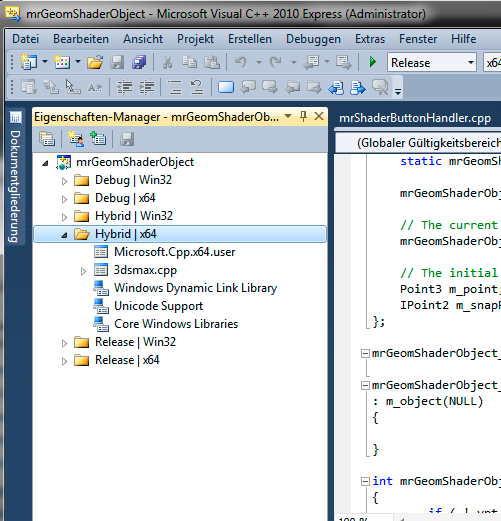The height and width of the screenshot is (521, 501).
Task: Click the Open File folder icon
Action: point(95,62)
